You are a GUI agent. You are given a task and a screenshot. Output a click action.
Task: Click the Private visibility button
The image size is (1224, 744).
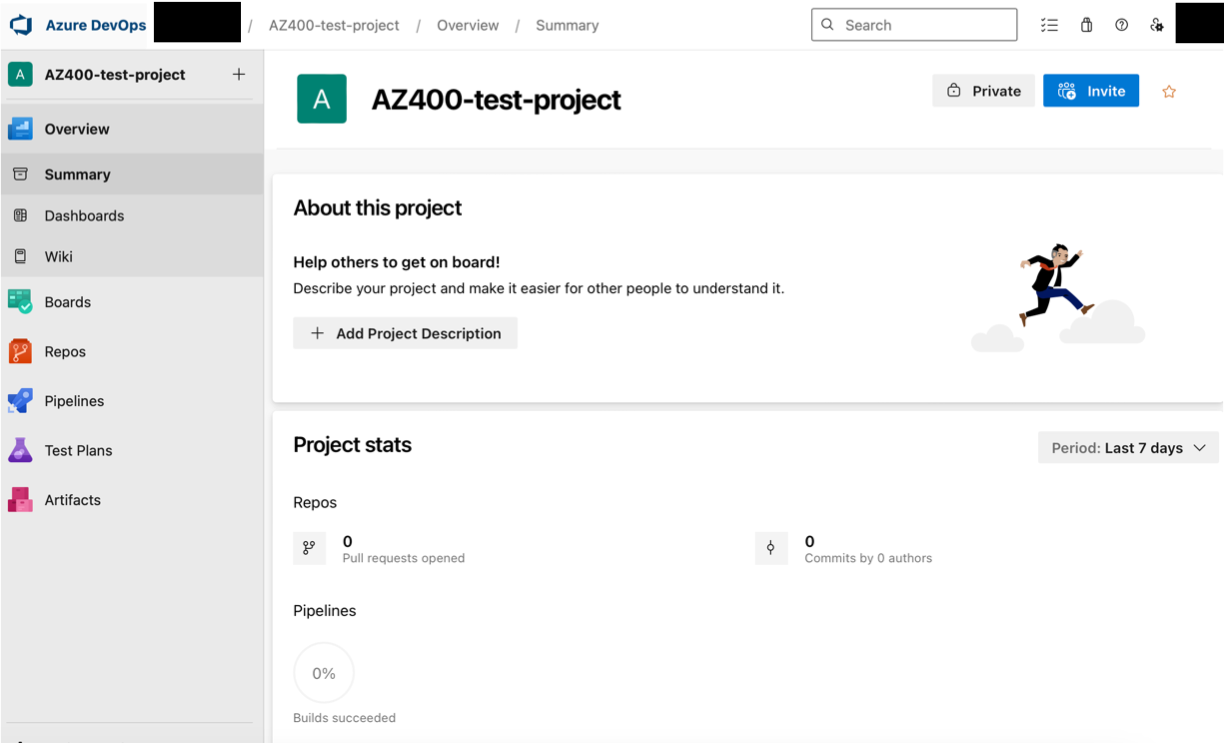983,91
